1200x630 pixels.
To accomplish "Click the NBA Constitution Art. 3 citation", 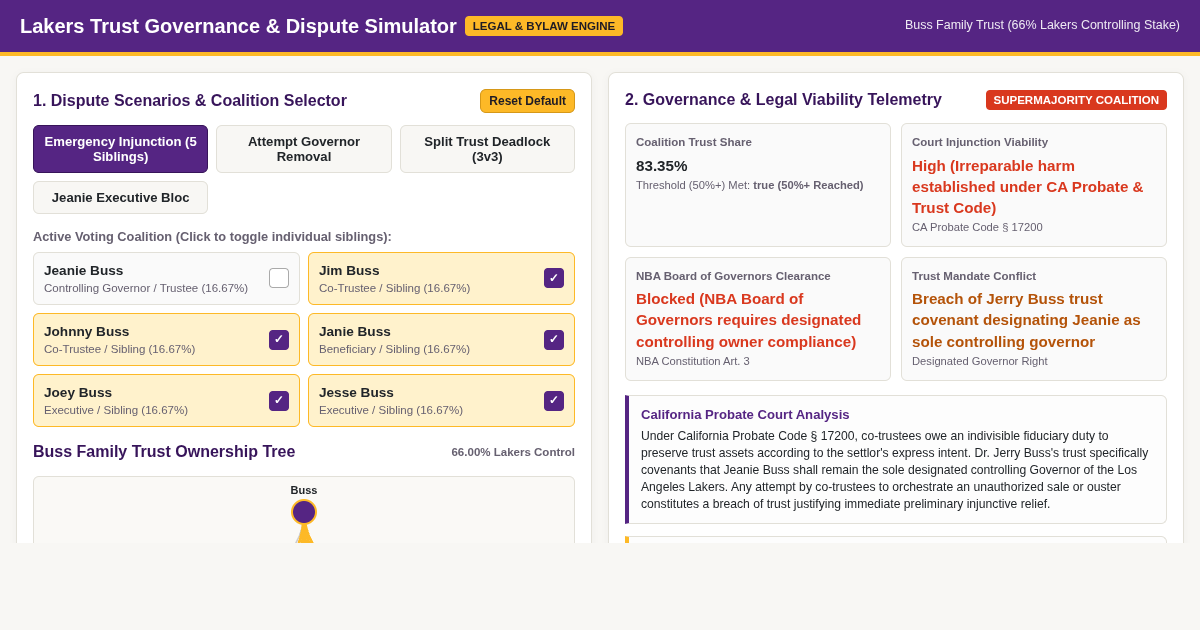I will (x=693, y=361).
